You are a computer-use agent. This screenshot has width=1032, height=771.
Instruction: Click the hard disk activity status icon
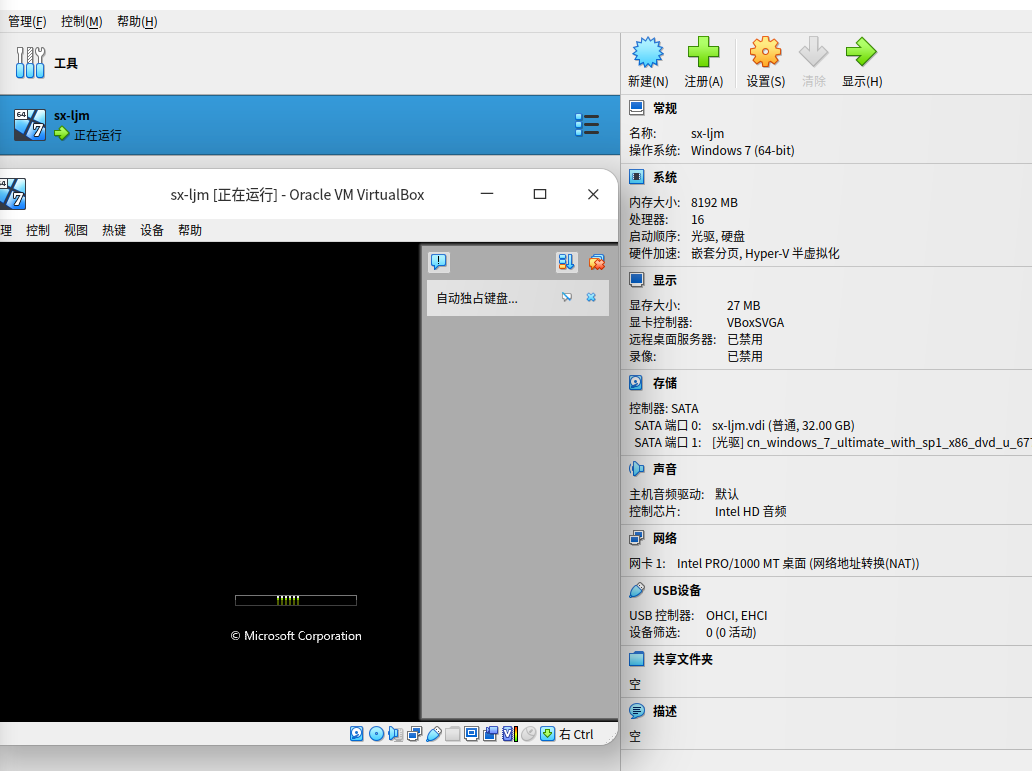pyautogui.click(x=356, y=733)
